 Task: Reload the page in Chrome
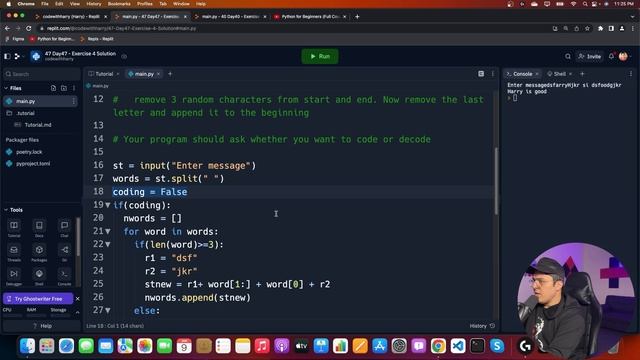pyautogui.click(x=29, y=29)
